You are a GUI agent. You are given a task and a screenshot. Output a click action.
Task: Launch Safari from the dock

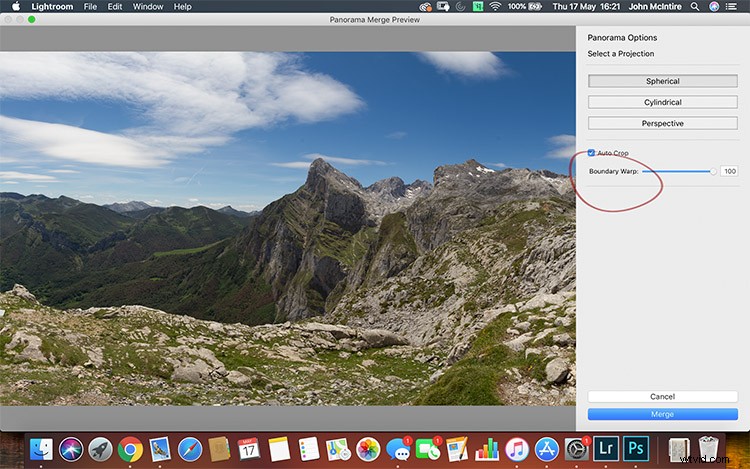(189, 449)
